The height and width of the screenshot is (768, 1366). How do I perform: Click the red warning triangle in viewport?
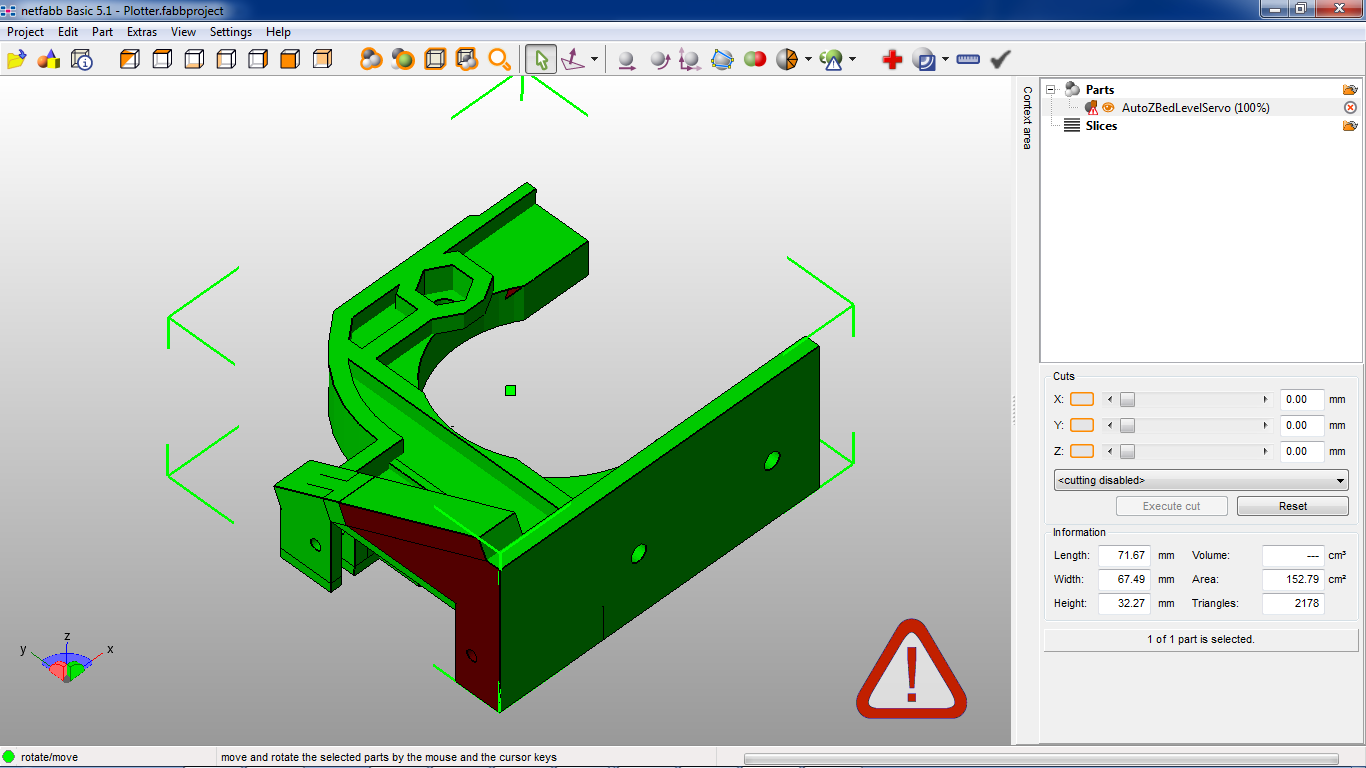coord(911,669)
